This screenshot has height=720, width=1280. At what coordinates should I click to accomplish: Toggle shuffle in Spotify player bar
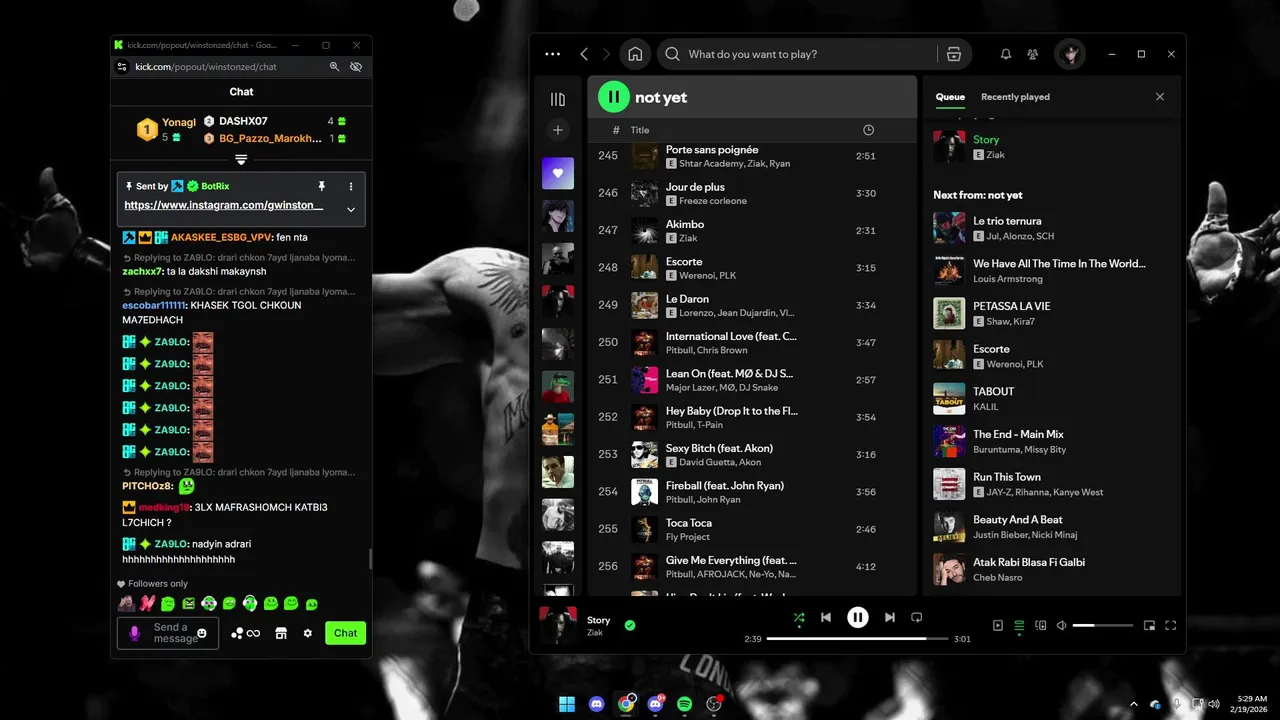click(x=798, y=617)
